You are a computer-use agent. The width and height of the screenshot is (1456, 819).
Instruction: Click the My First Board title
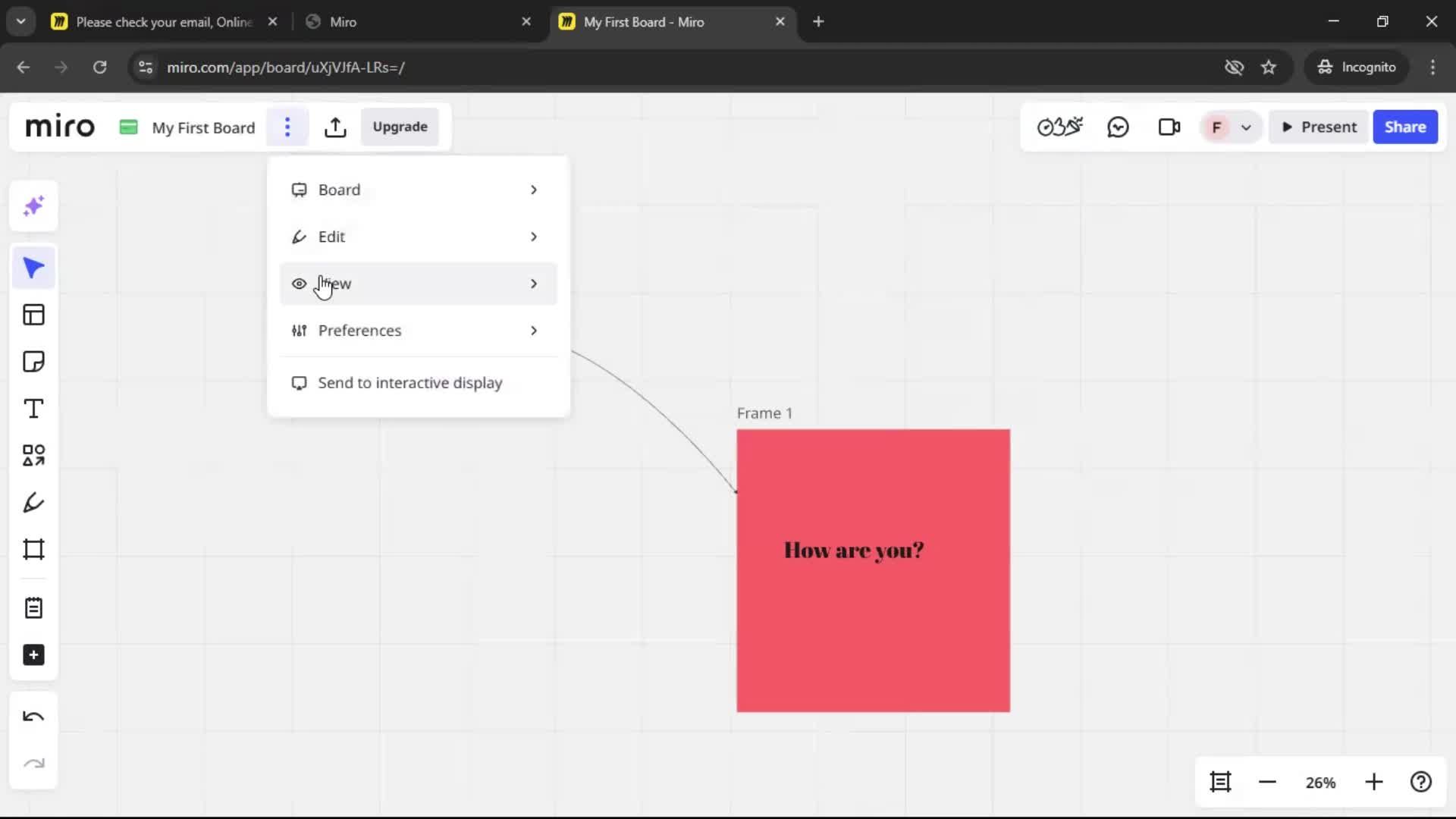click(x=203, y=127)
